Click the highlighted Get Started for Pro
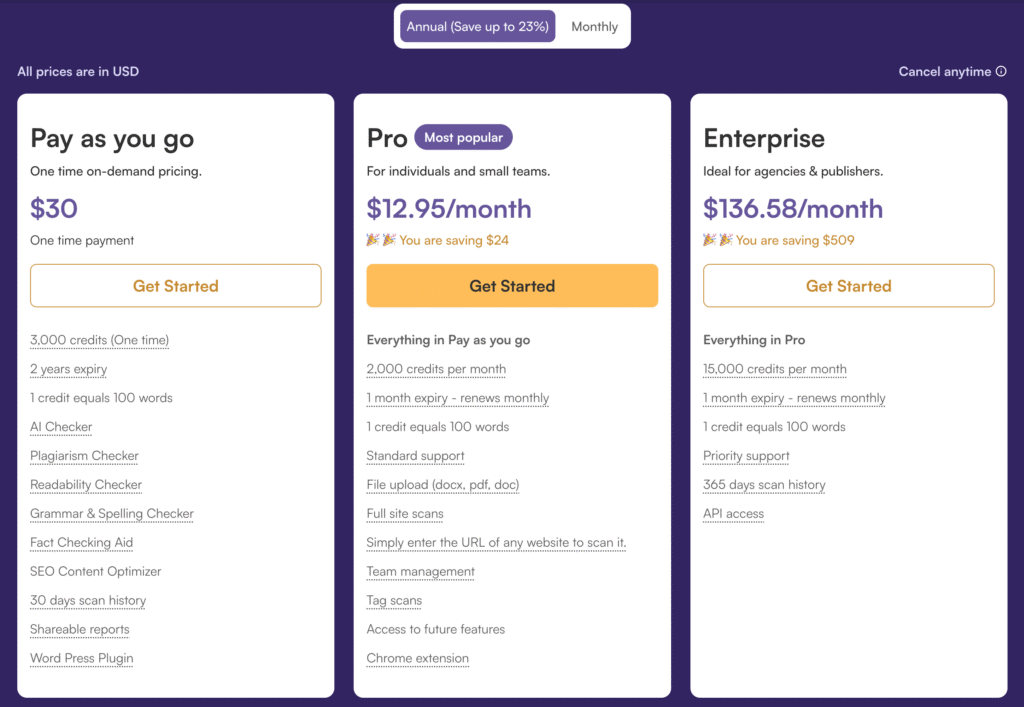The height and width of the screenshot is (707, 1024). tap(512, 285)
